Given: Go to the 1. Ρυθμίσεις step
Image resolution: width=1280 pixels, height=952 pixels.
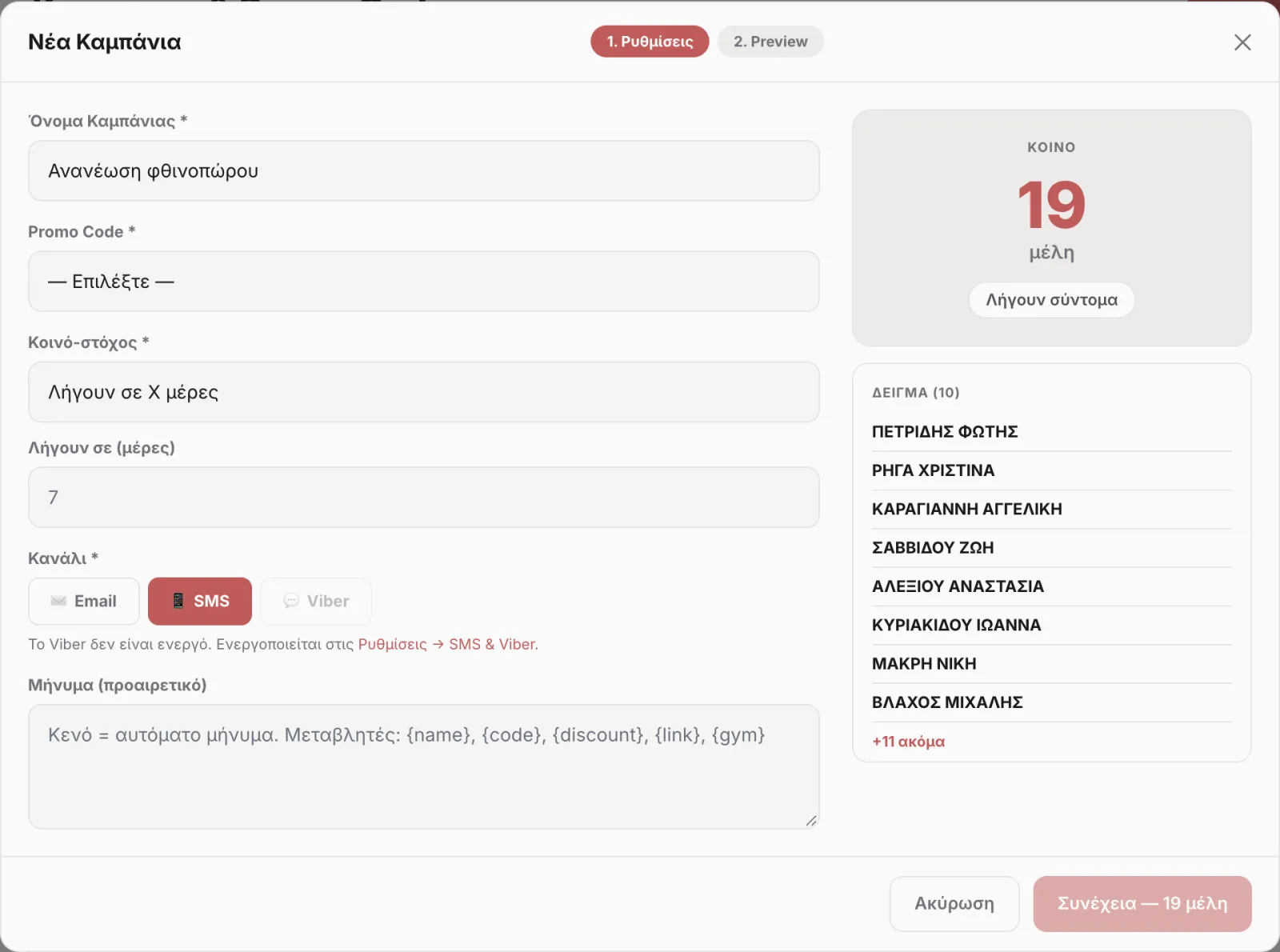Looking at the screenshot, I should (x=650, y=42).
